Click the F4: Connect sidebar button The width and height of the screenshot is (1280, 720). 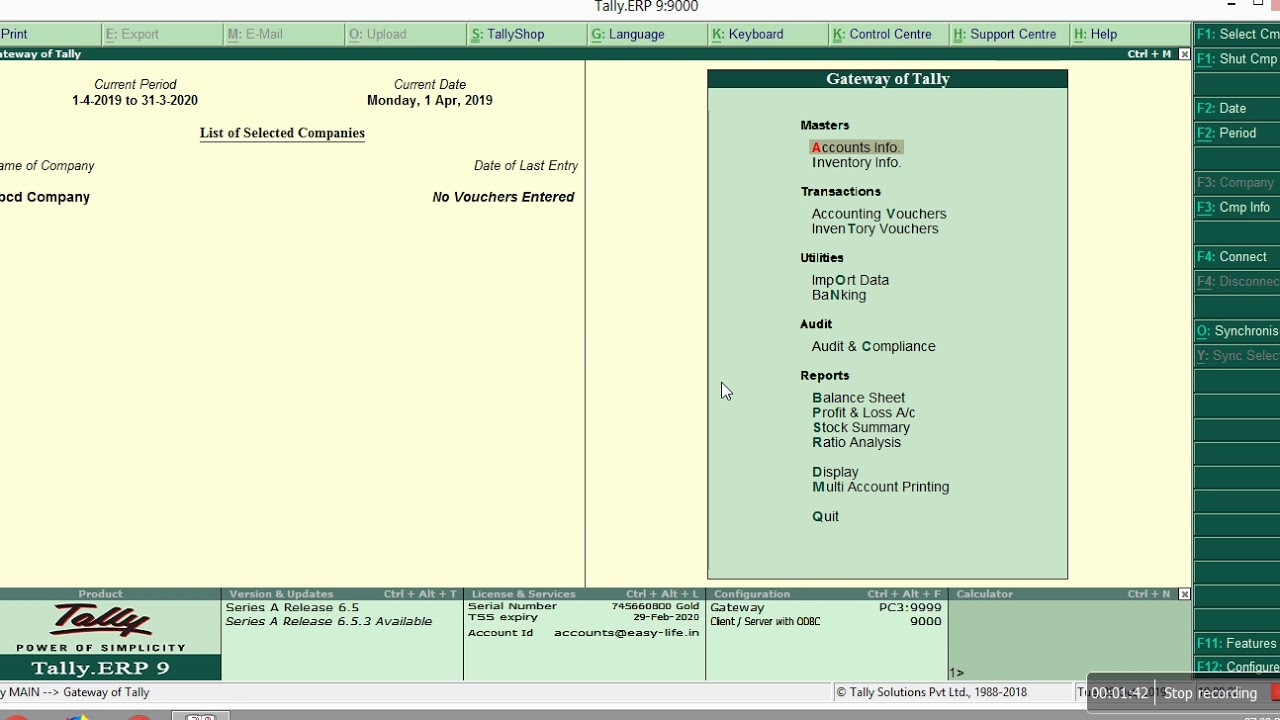[1237, 257]
